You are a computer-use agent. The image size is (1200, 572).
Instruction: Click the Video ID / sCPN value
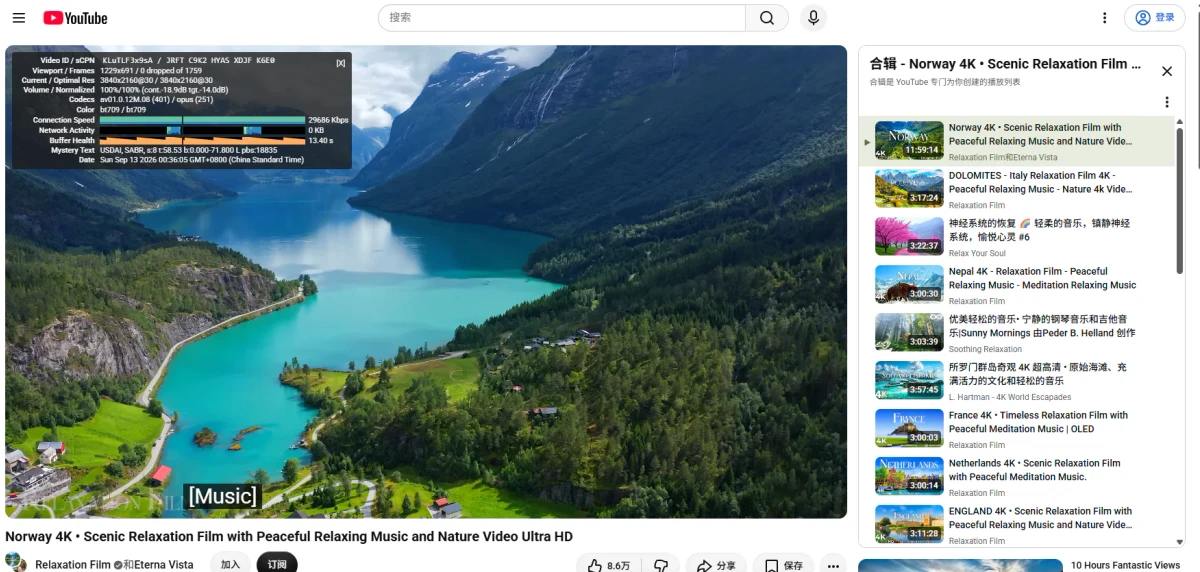tap(188, 61)
